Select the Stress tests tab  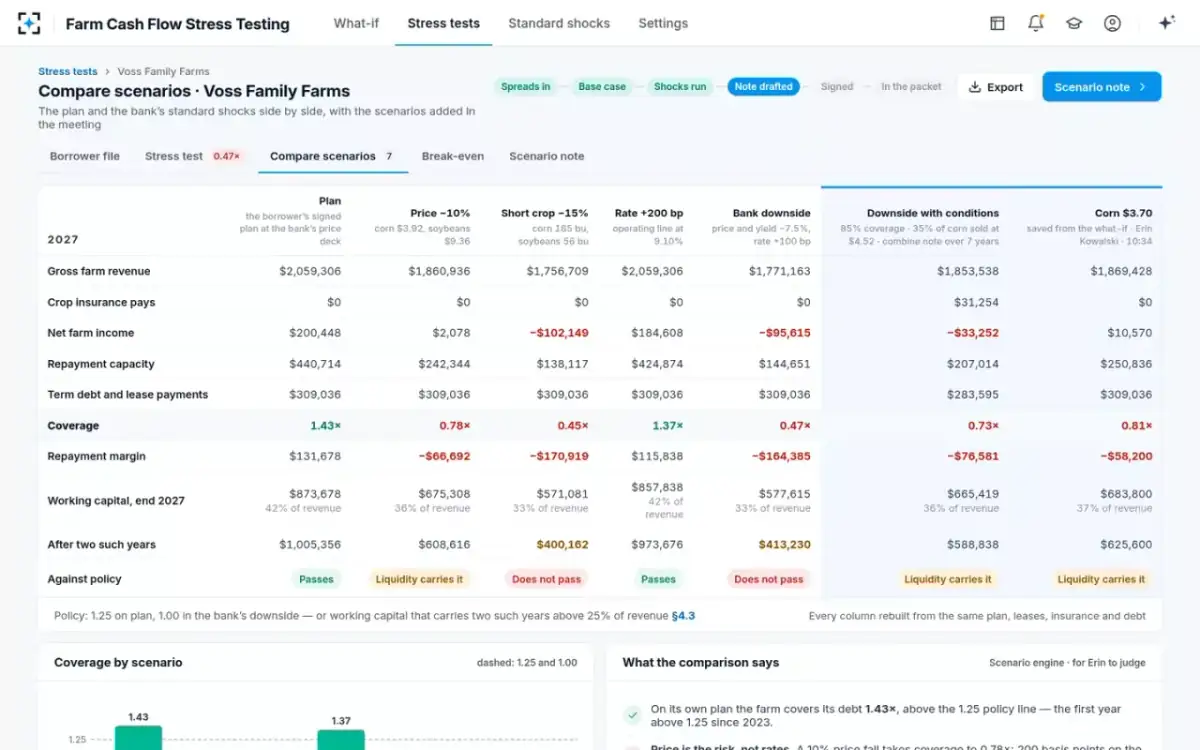444,23
